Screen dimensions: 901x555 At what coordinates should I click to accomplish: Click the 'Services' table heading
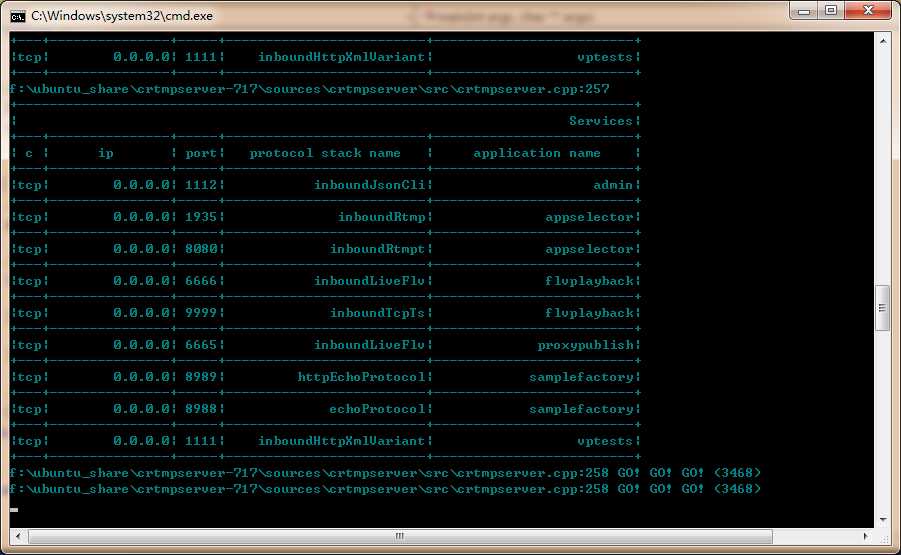point(600,121)
